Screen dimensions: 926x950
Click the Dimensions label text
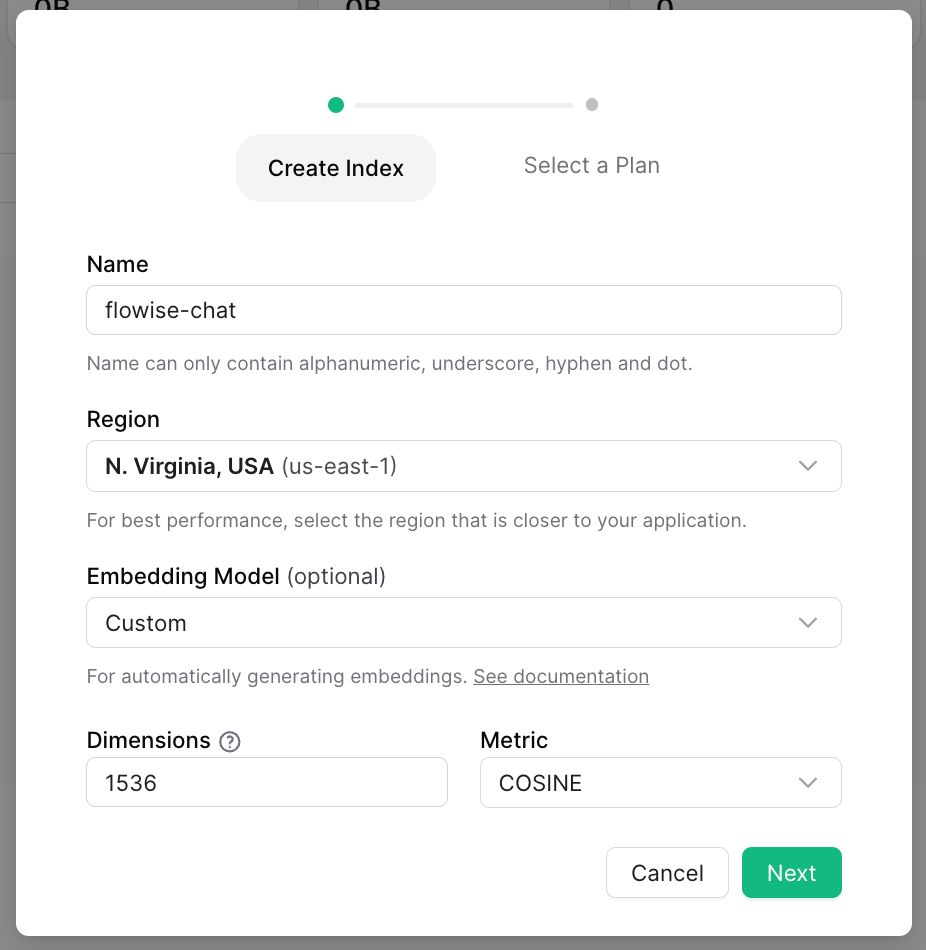click(149, 740)
